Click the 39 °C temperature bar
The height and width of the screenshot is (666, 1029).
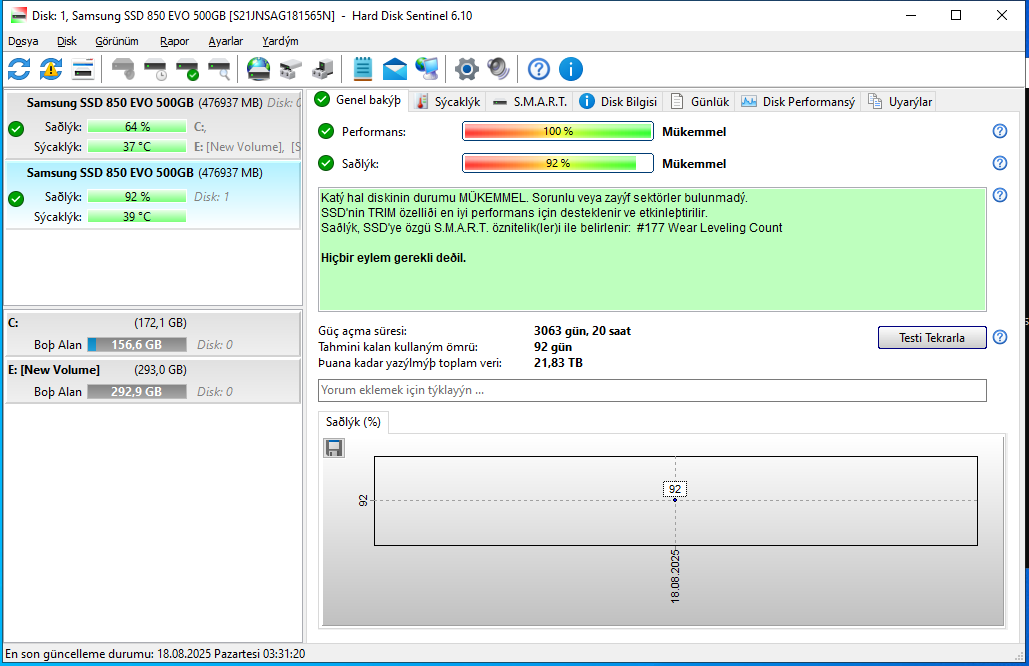(136, 217)
